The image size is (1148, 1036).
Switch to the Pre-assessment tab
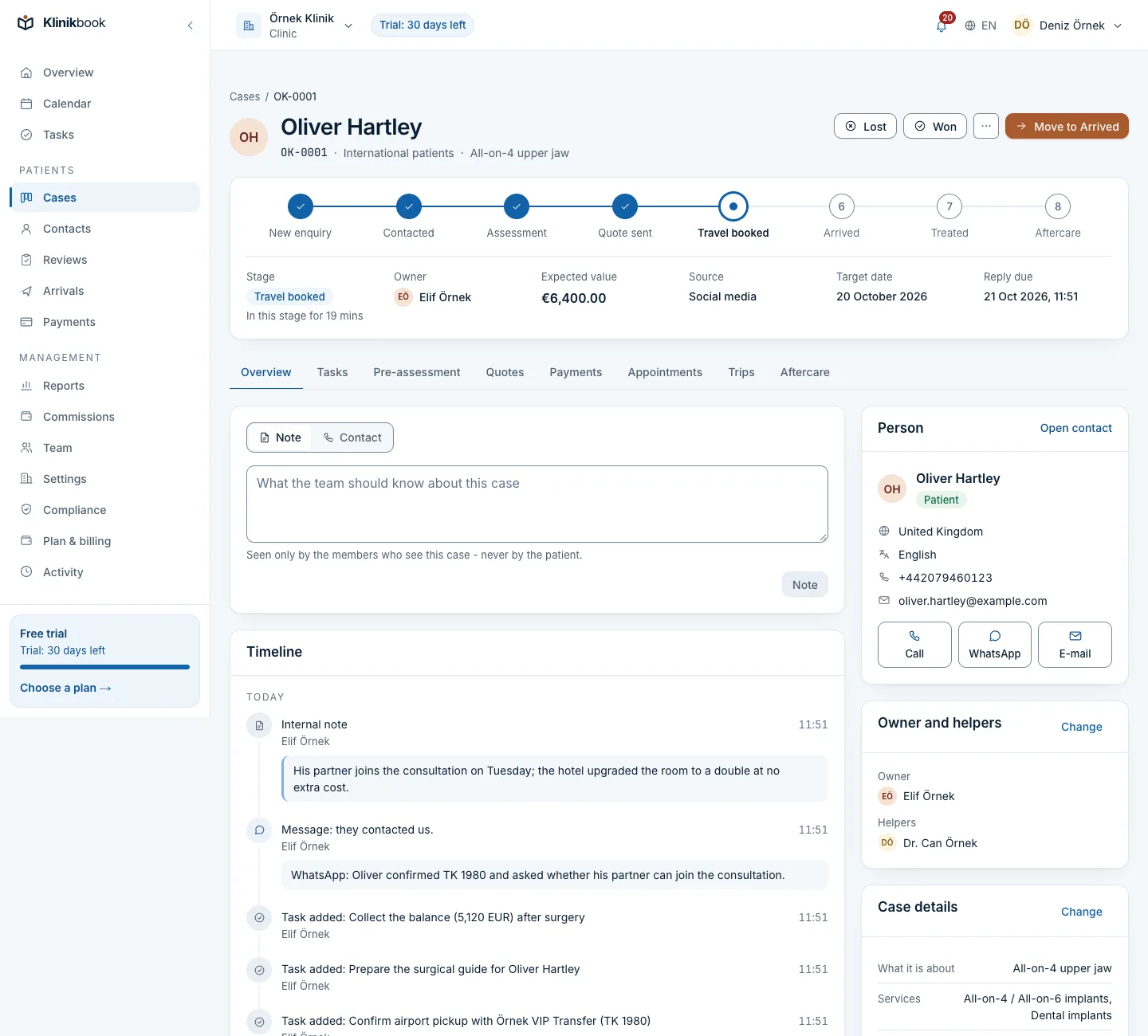click(x=417, y=372)
